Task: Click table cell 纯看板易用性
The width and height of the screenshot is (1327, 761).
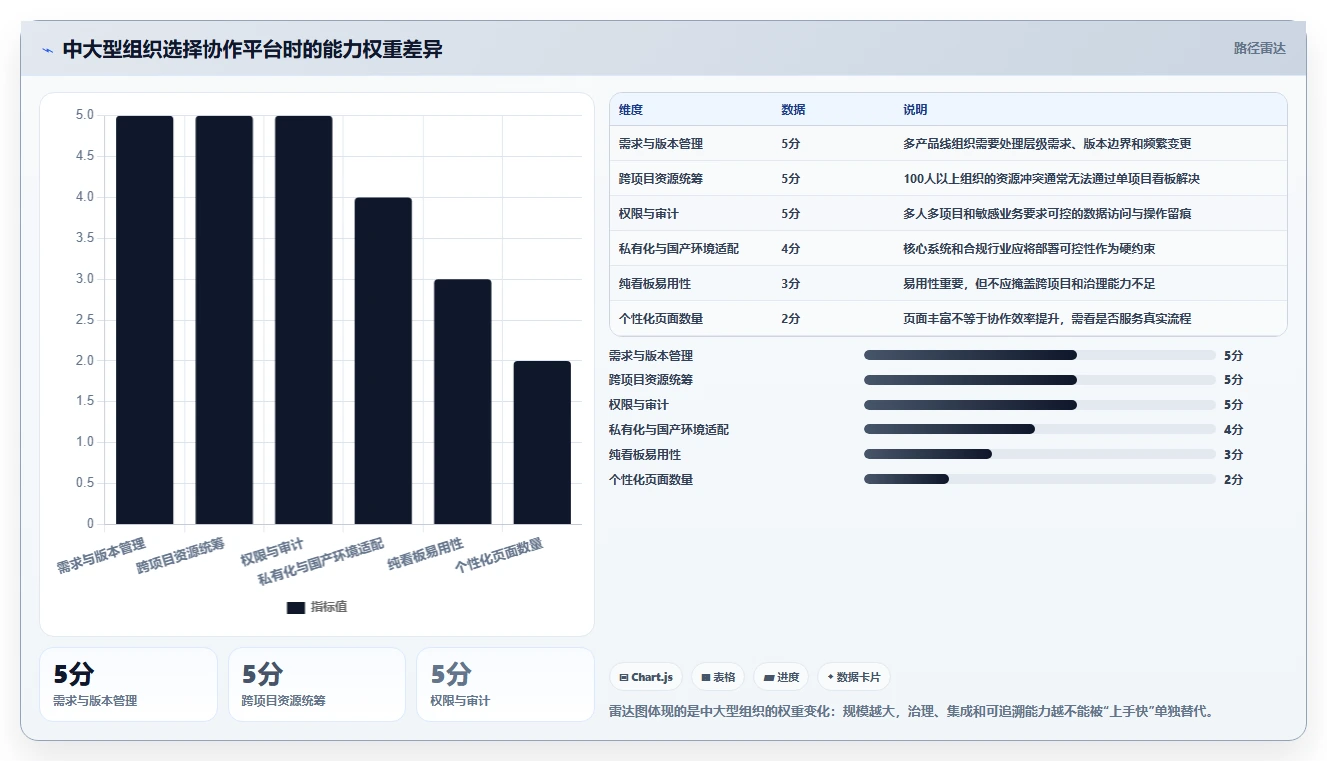Action: pyautogui.click(x=655, y=284)
